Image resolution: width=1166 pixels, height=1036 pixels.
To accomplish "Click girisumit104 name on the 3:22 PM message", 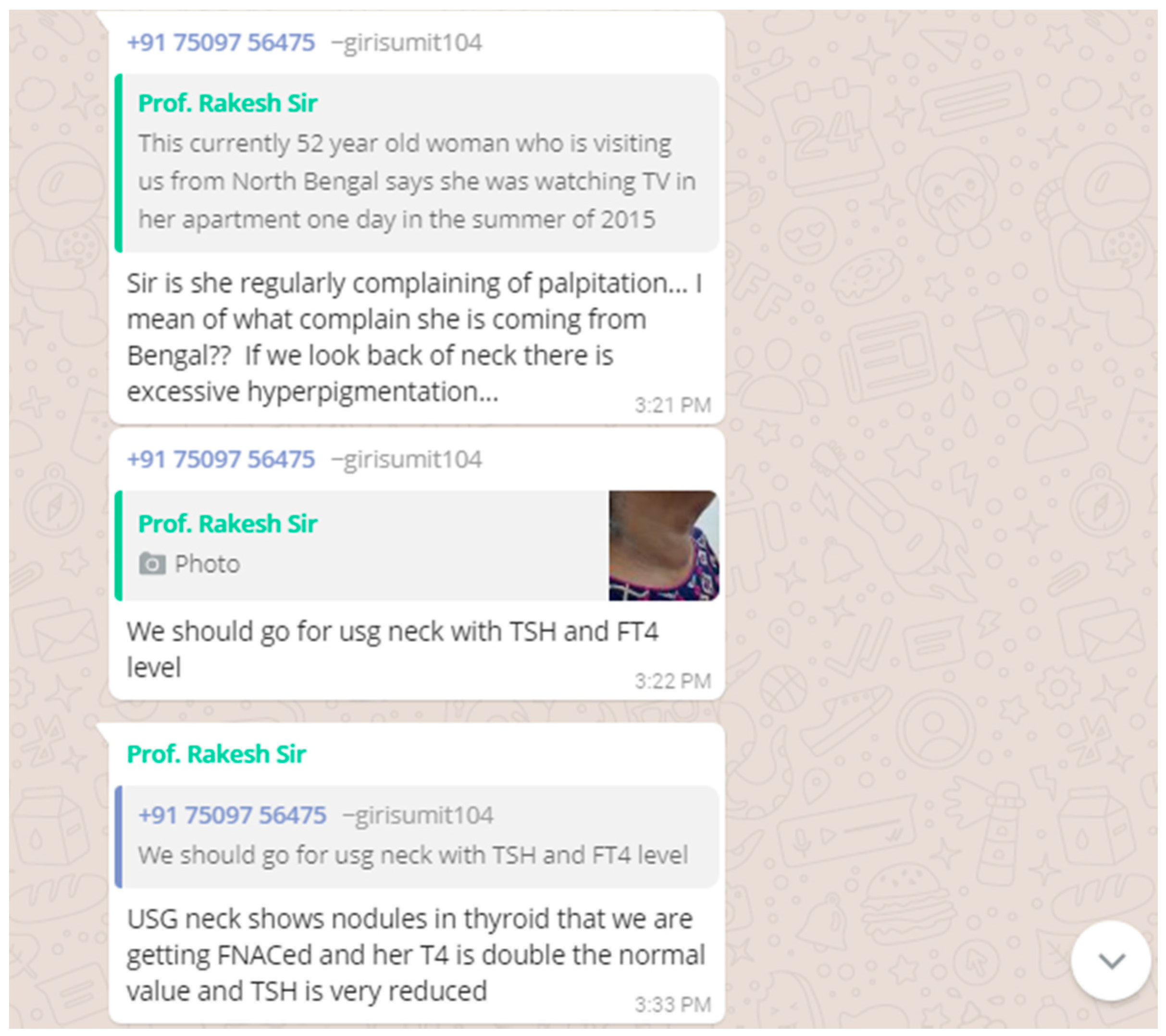I will coord(407,459).
